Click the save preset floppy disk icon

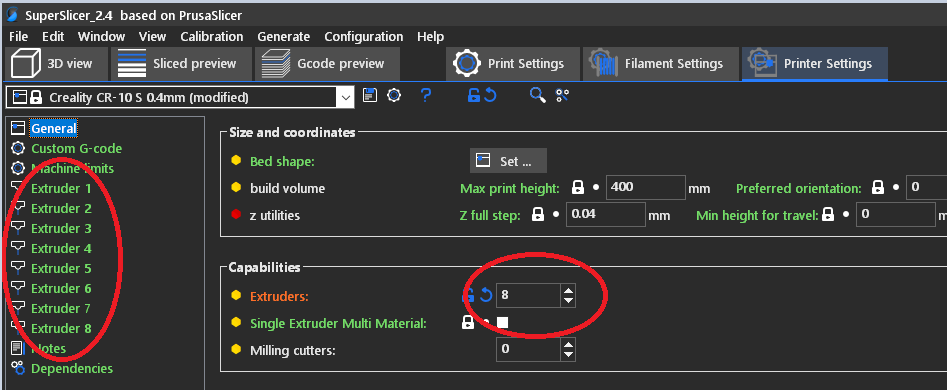click(x=370, y=95)
